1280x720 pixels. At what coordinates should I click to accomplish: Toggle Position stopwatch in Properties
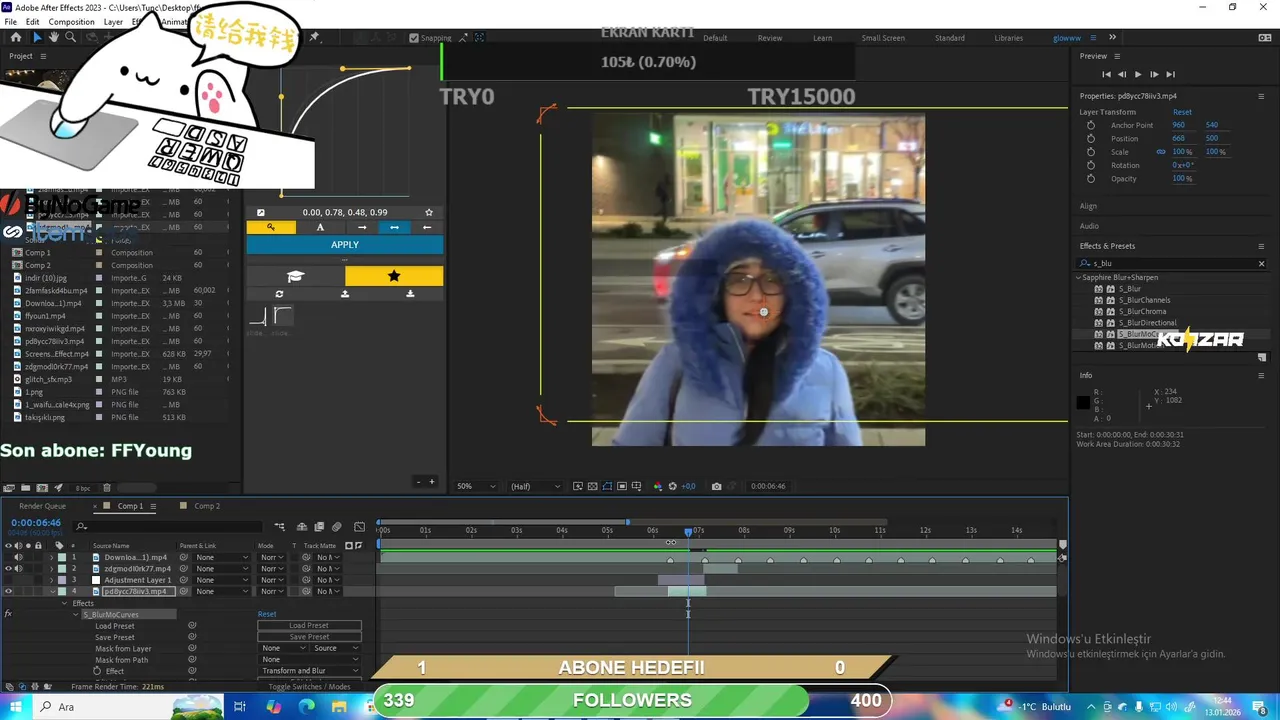[x=1090, y=138]
